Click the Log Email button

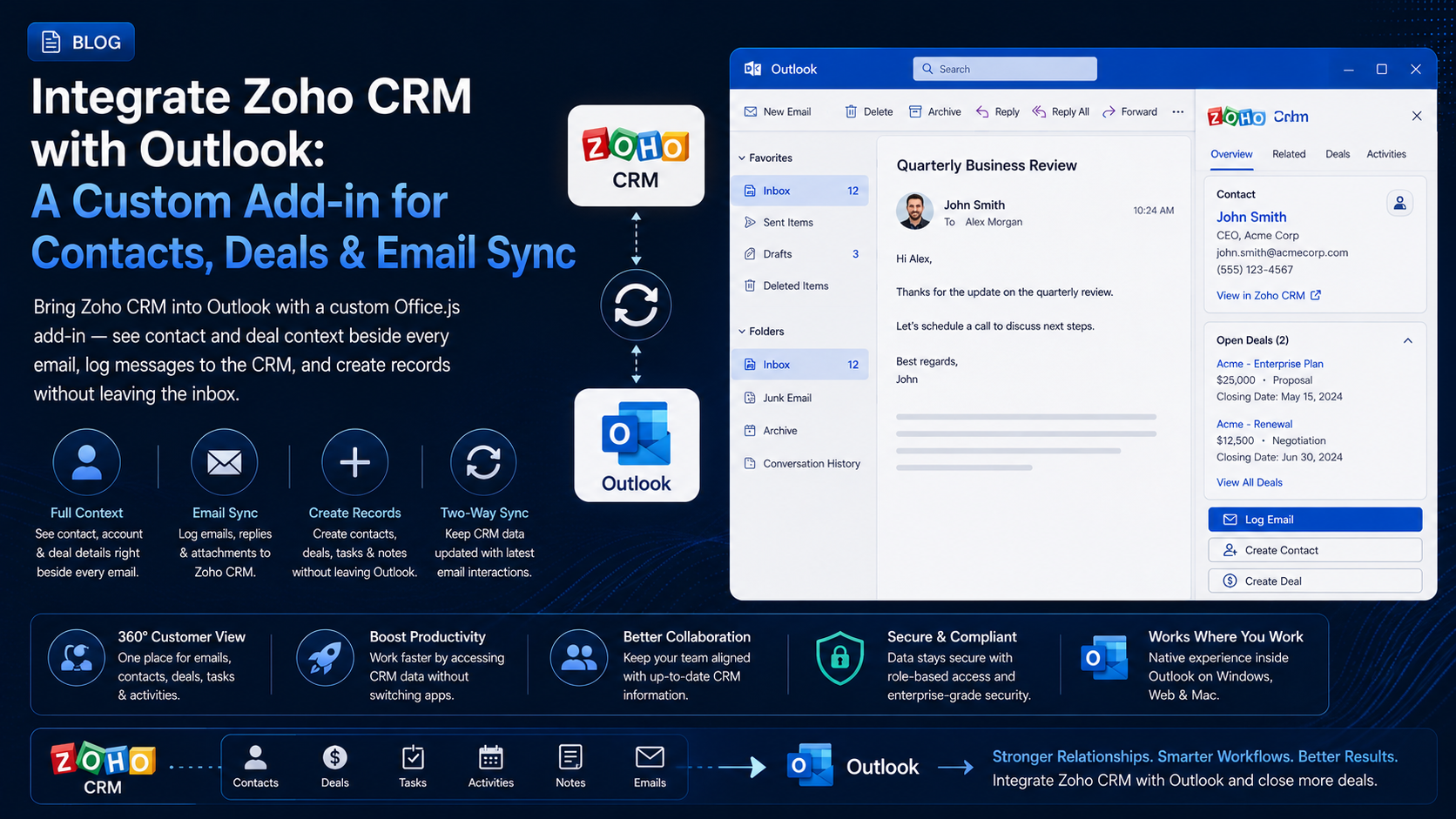pyautogui.click(x=1315, y=520)
